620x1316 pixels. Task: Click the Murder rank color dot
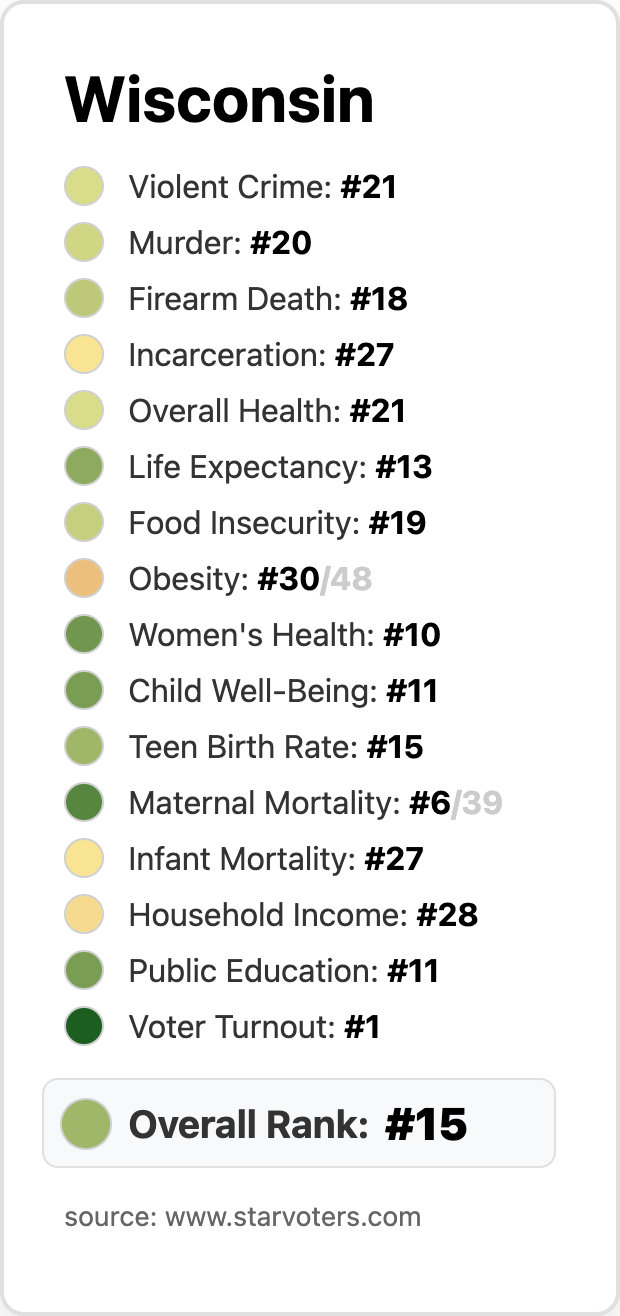coord(84,243)
